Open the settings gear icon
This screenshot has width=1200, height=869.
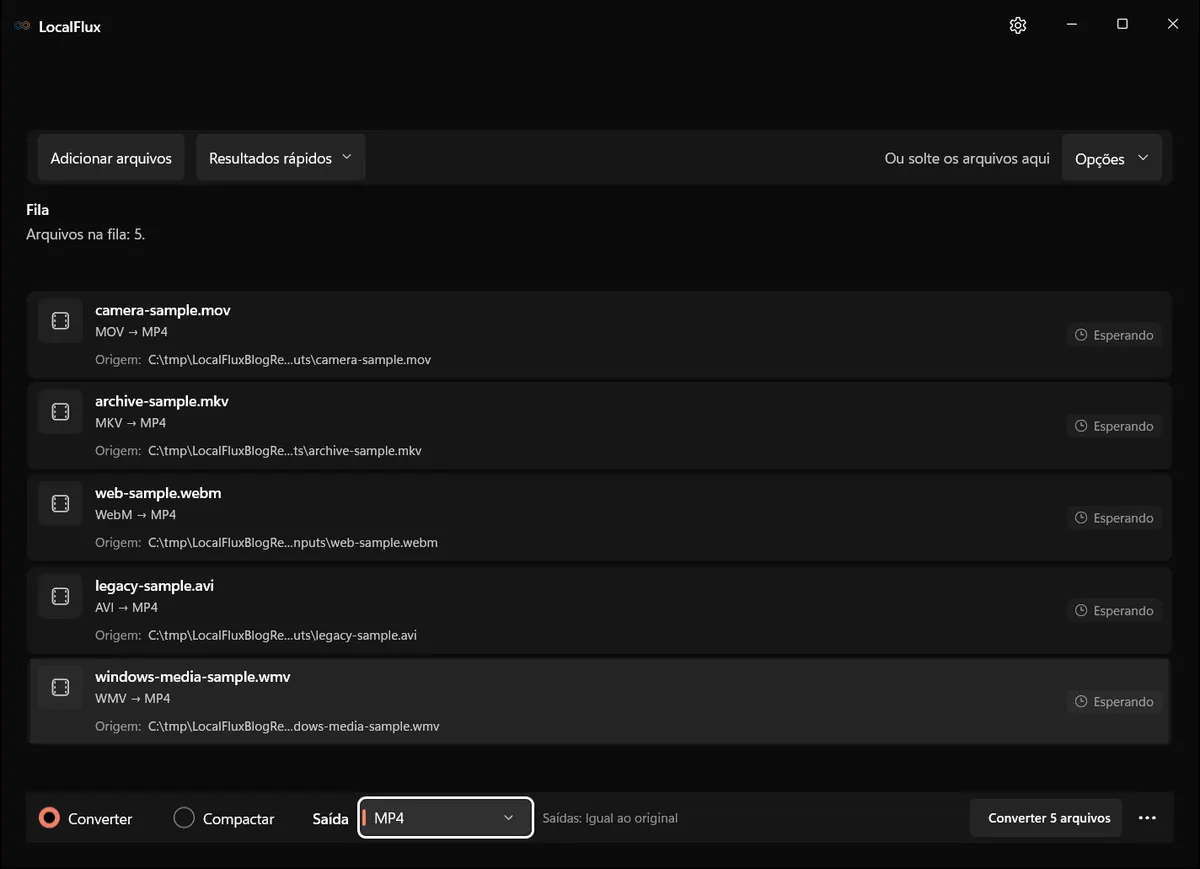click(x=1018, y=25)
